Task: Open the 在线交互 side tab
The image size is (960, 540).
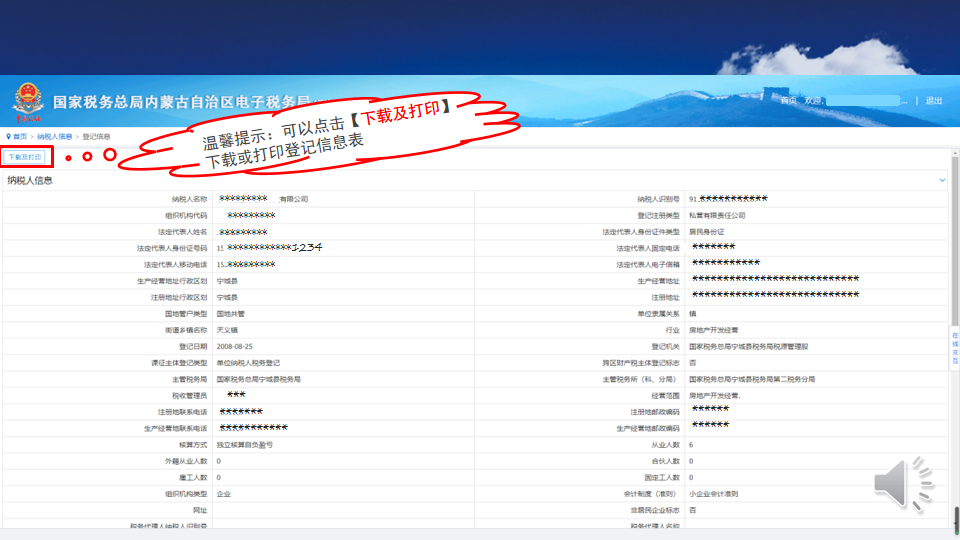Action: coord(954,348)
